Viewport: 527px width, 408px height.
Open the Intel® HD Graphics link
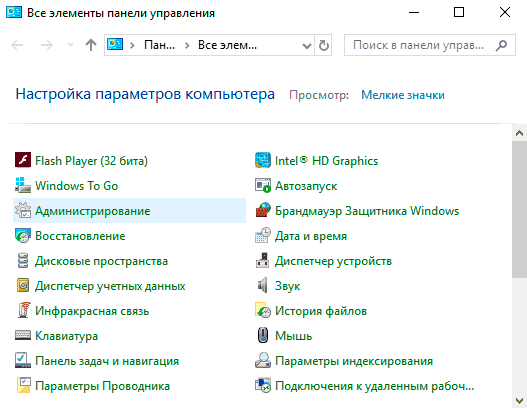(327, 161)
